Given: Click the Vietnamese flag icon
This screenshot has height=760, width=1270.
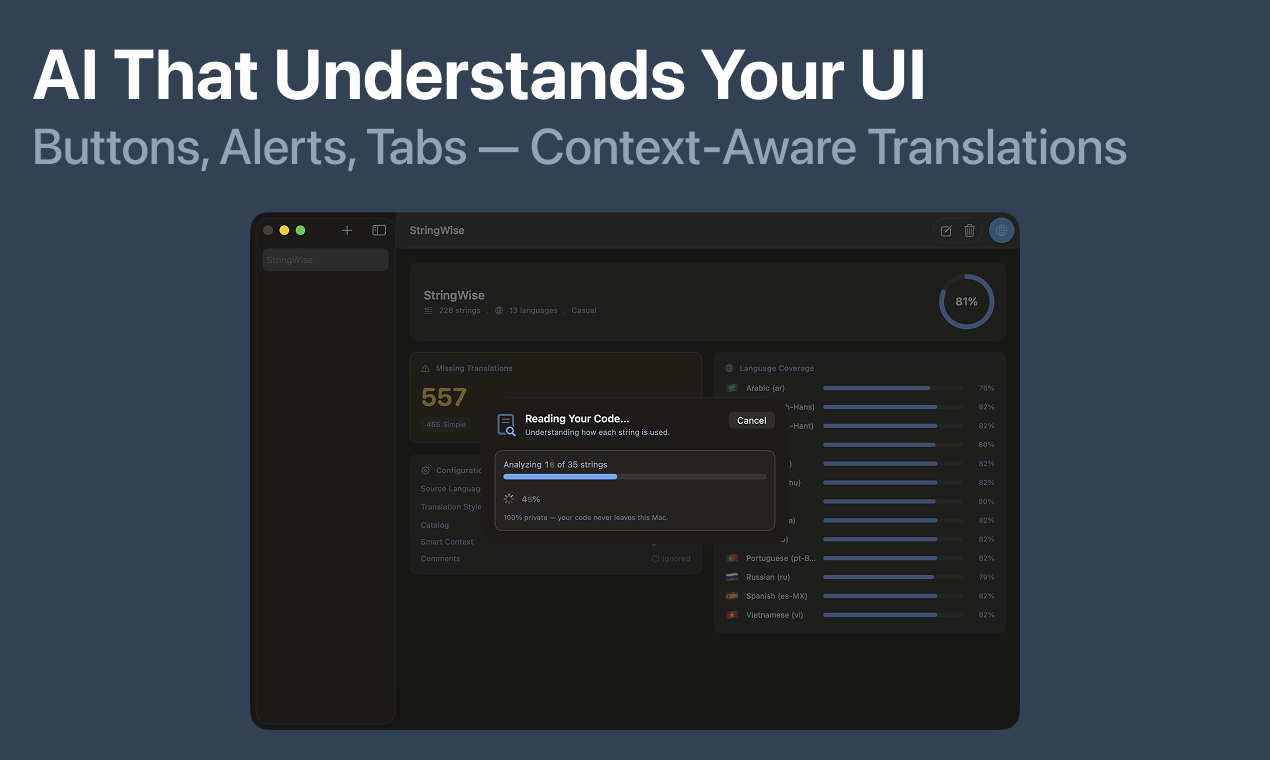Looking at the screenshot, I should pos(732,615).
